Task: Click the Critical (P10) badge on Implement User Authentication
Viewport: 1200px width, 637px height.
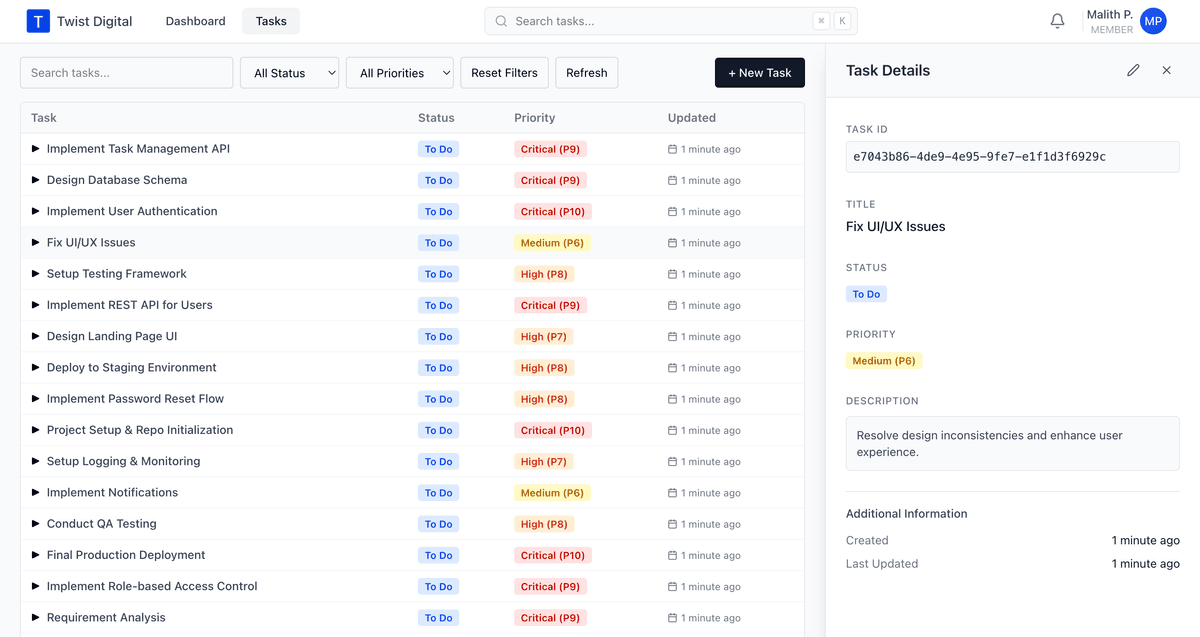Action: click(x=552, y=211)
